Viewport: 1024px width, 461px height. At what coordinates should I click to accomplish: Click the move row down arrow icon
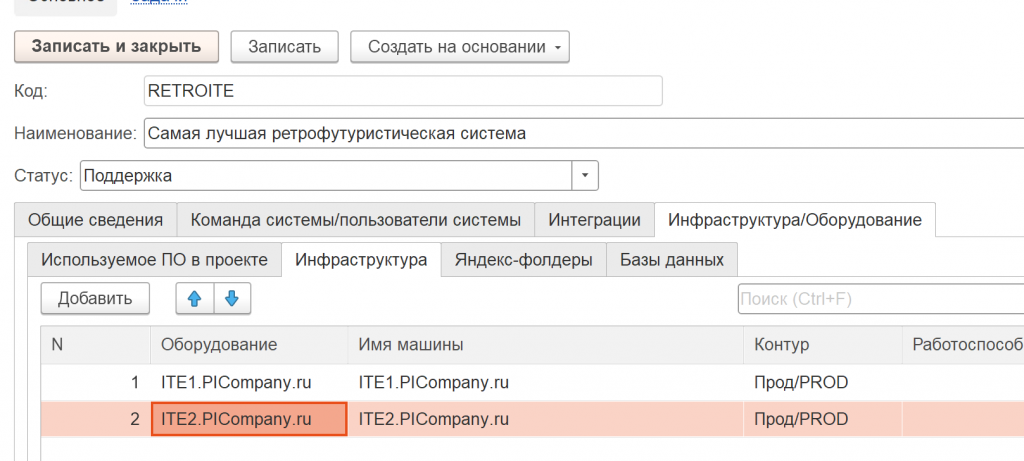coord(232,298)
